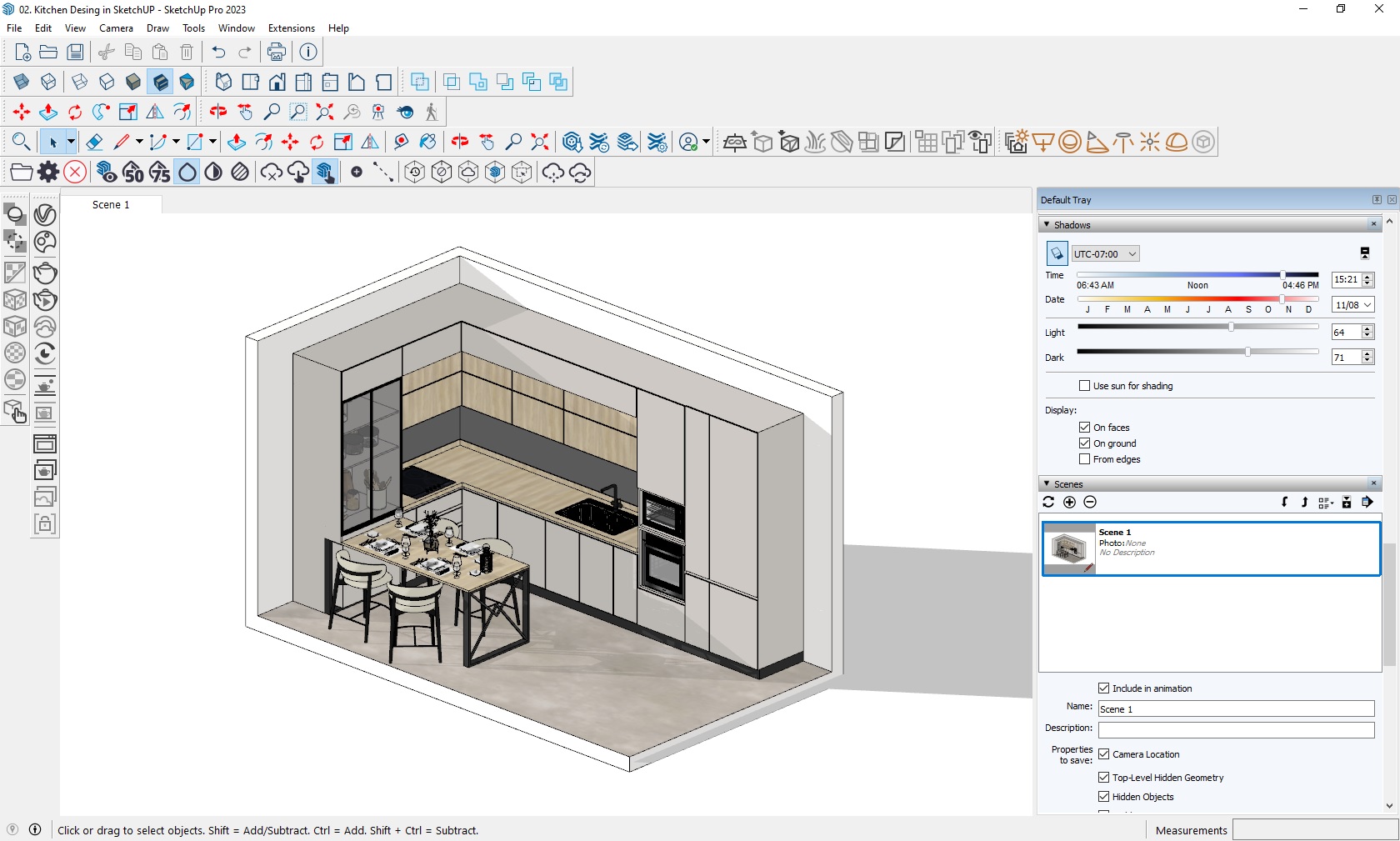
Task: Collapse the Shadows panel section
Action: coord(1047,224)
